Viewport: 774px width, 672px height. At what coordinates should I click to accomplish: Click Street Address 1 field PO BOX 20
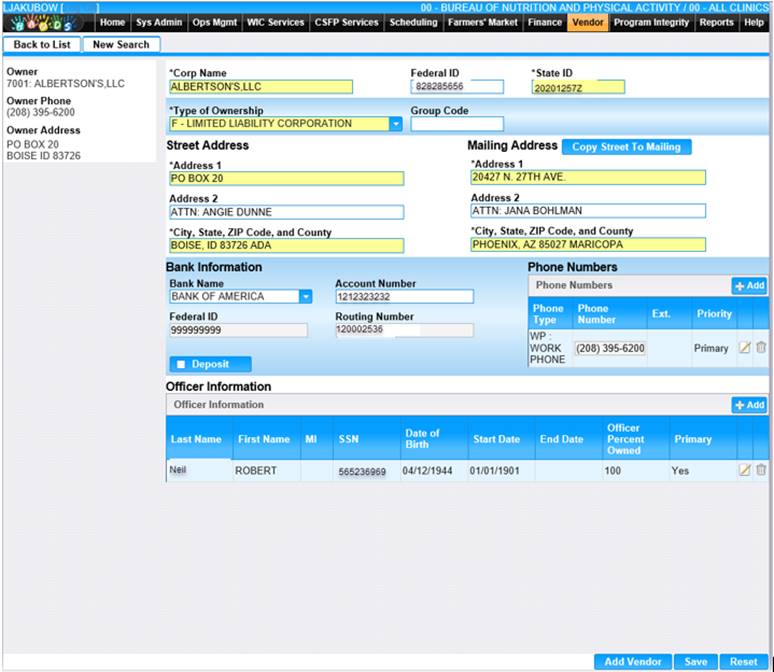(x=286, y=178)
